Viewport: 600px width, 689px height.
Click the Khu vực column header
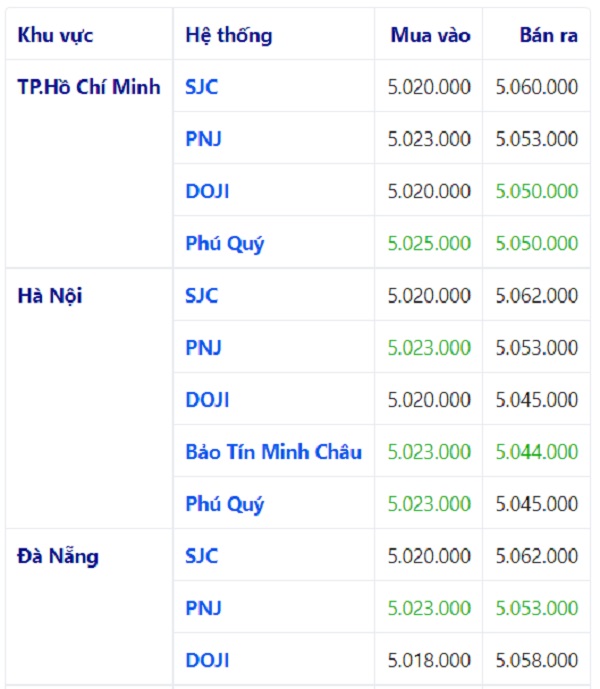(55, 36)
